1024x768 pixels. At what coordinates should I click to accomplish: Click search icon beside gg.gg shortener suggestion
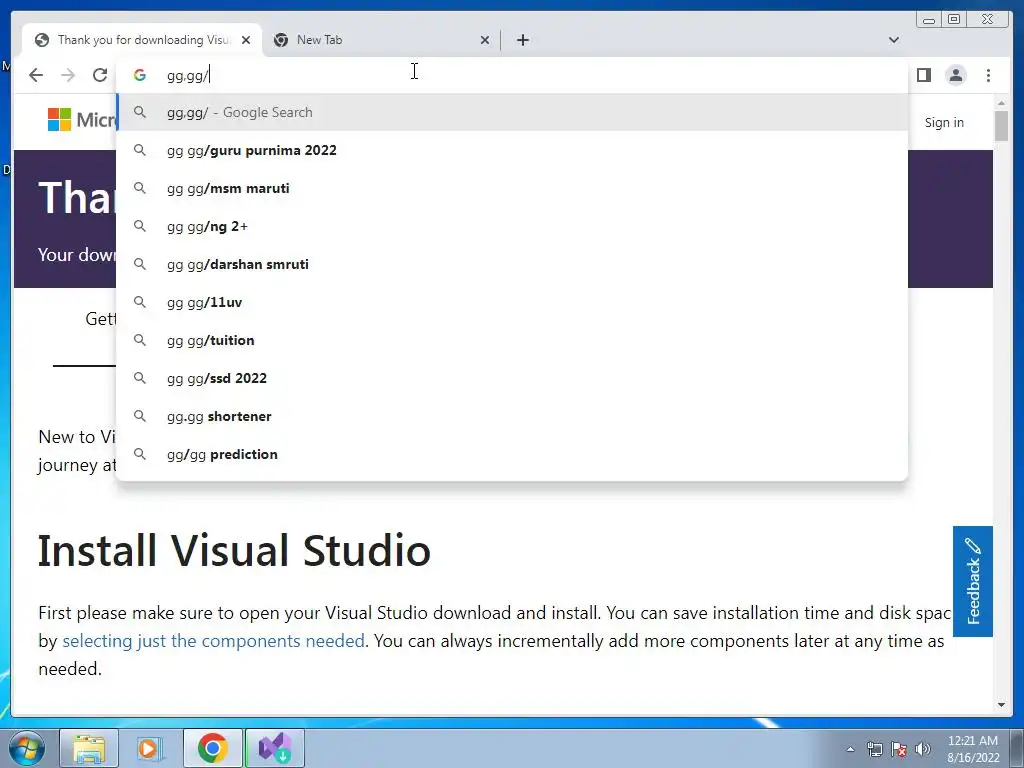click(x=140, y=416)
